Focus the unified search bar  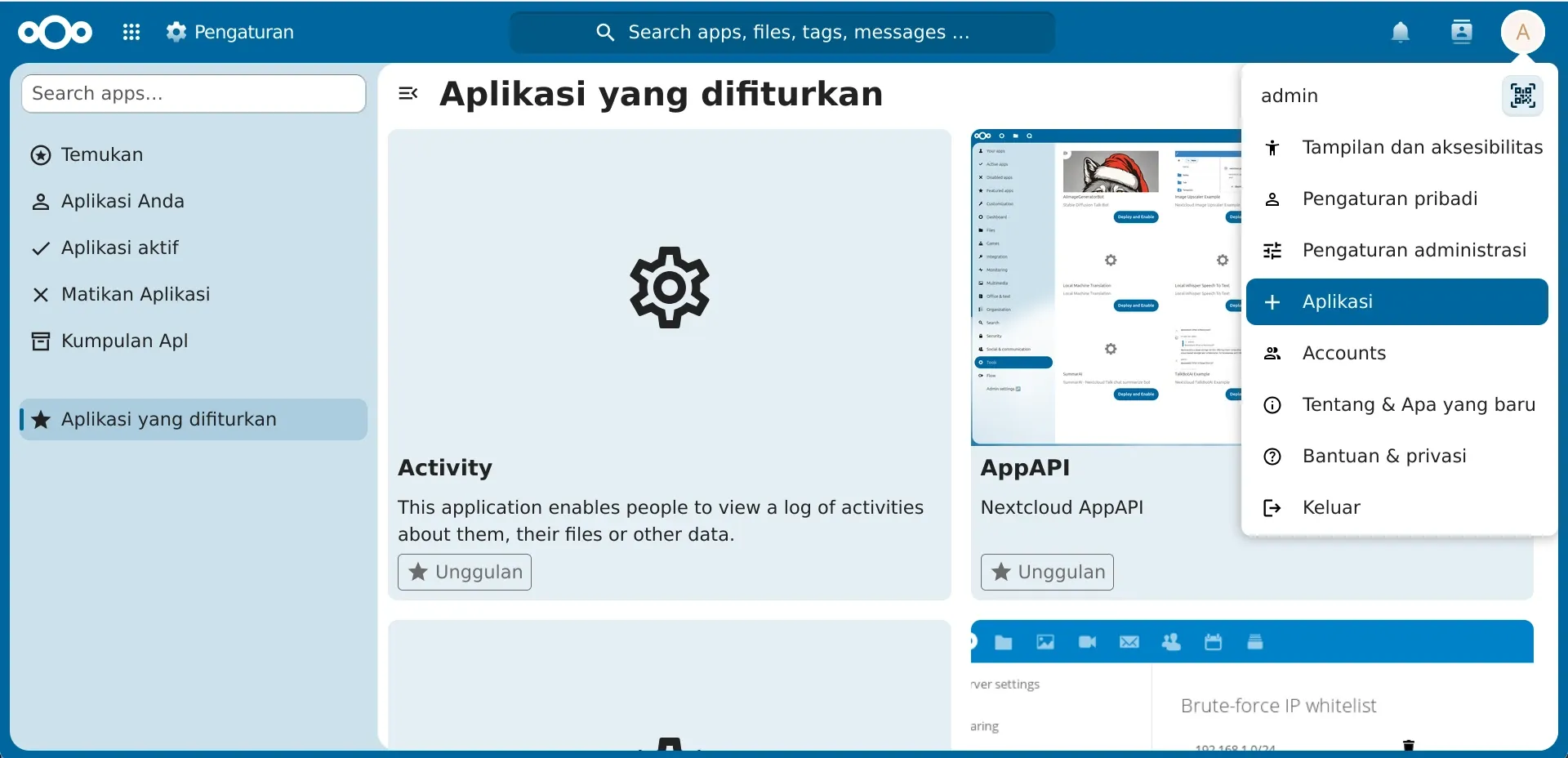pos(782,32)
